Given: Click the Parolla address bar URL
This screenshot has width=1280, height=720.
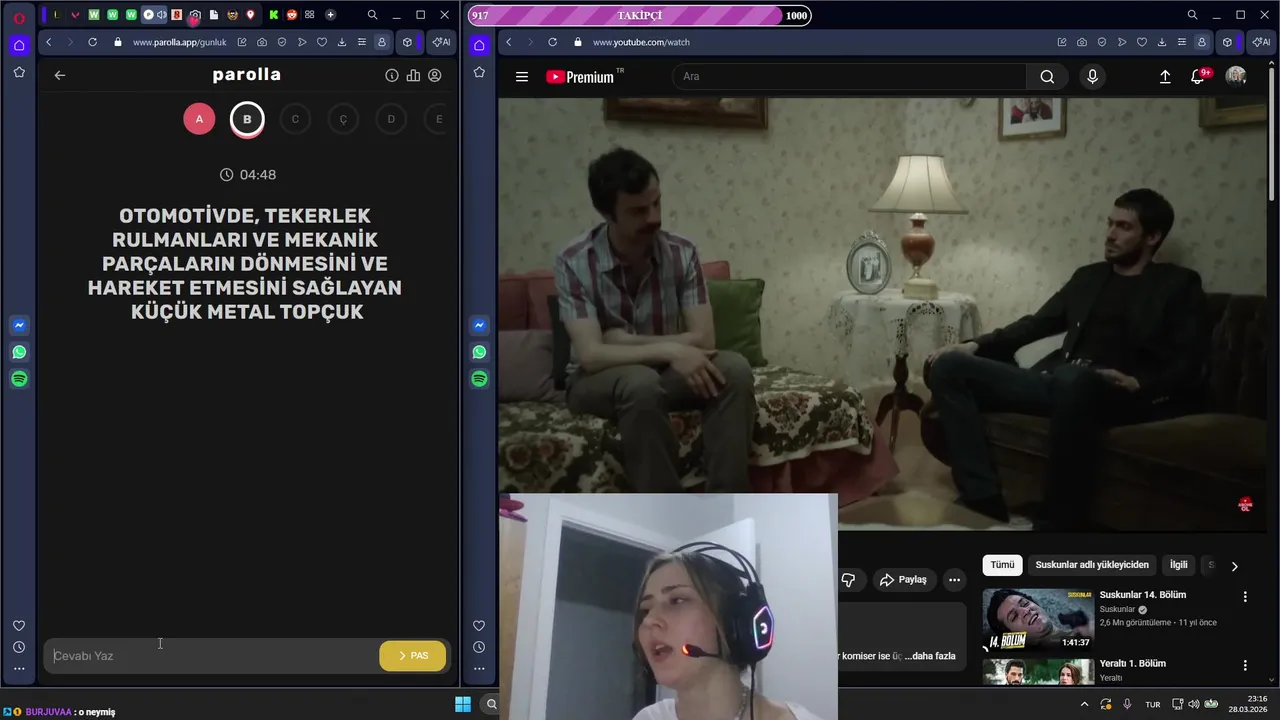Looking at the screenshot, I should [179, 42].
